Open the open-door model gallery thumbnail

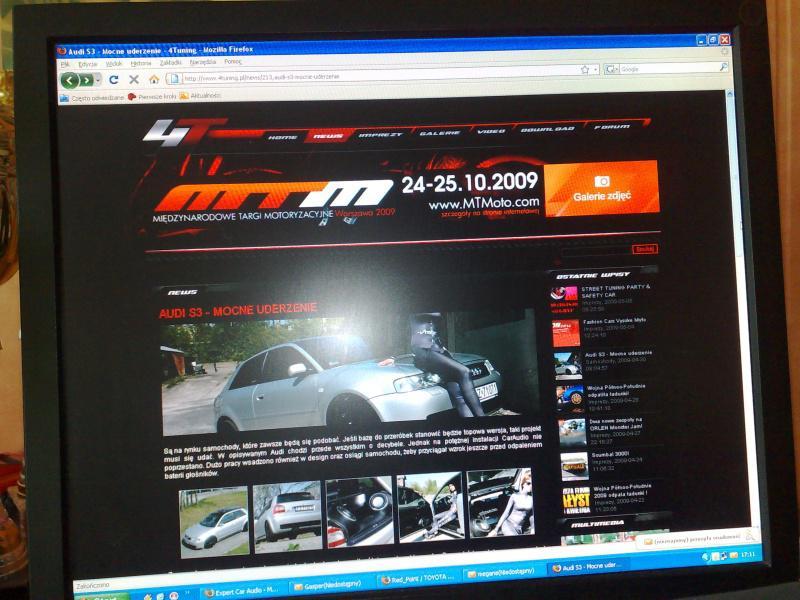click(x=431, y=507)
